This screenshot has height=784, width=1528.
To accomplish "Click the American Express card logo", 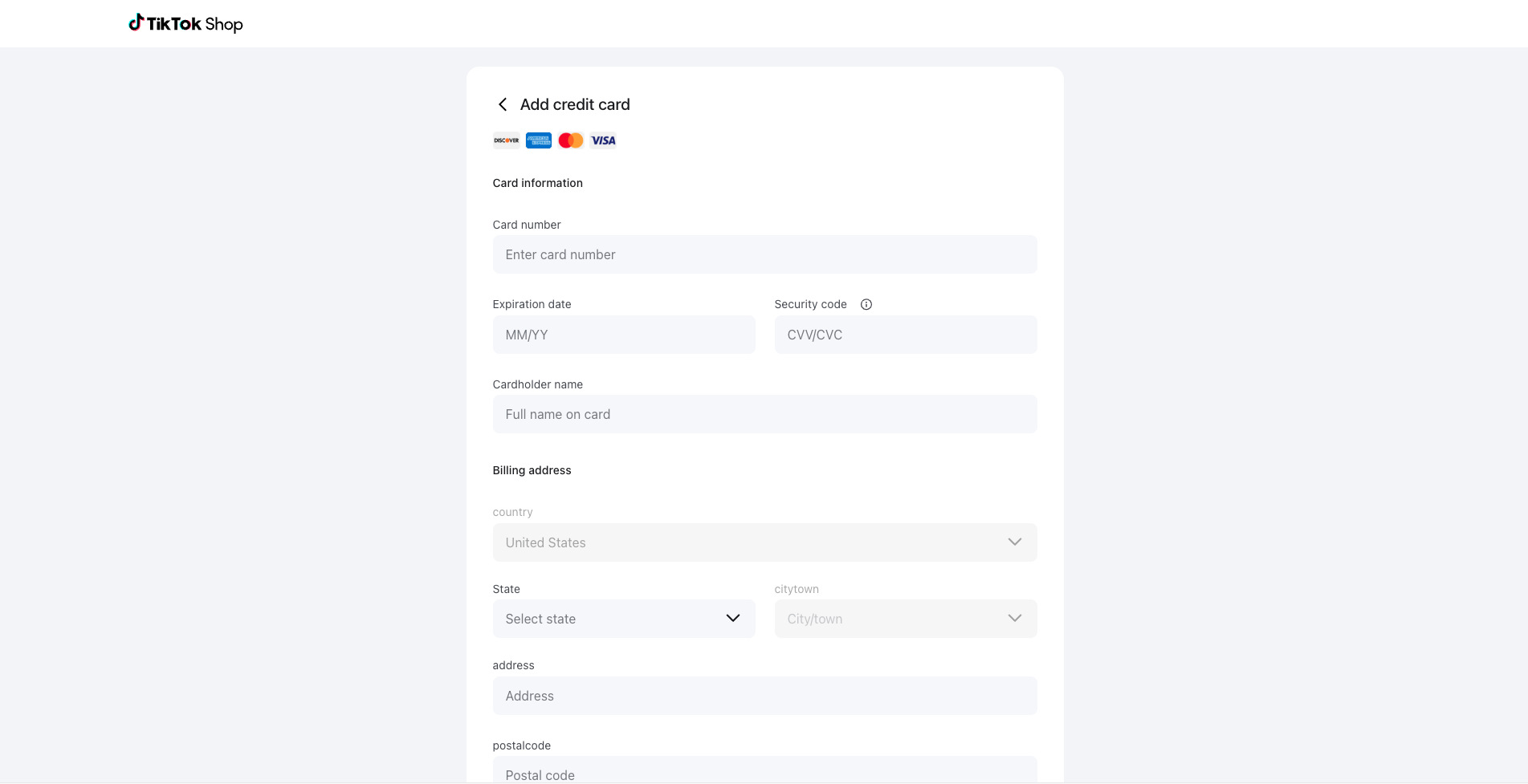I will (538, 140).
